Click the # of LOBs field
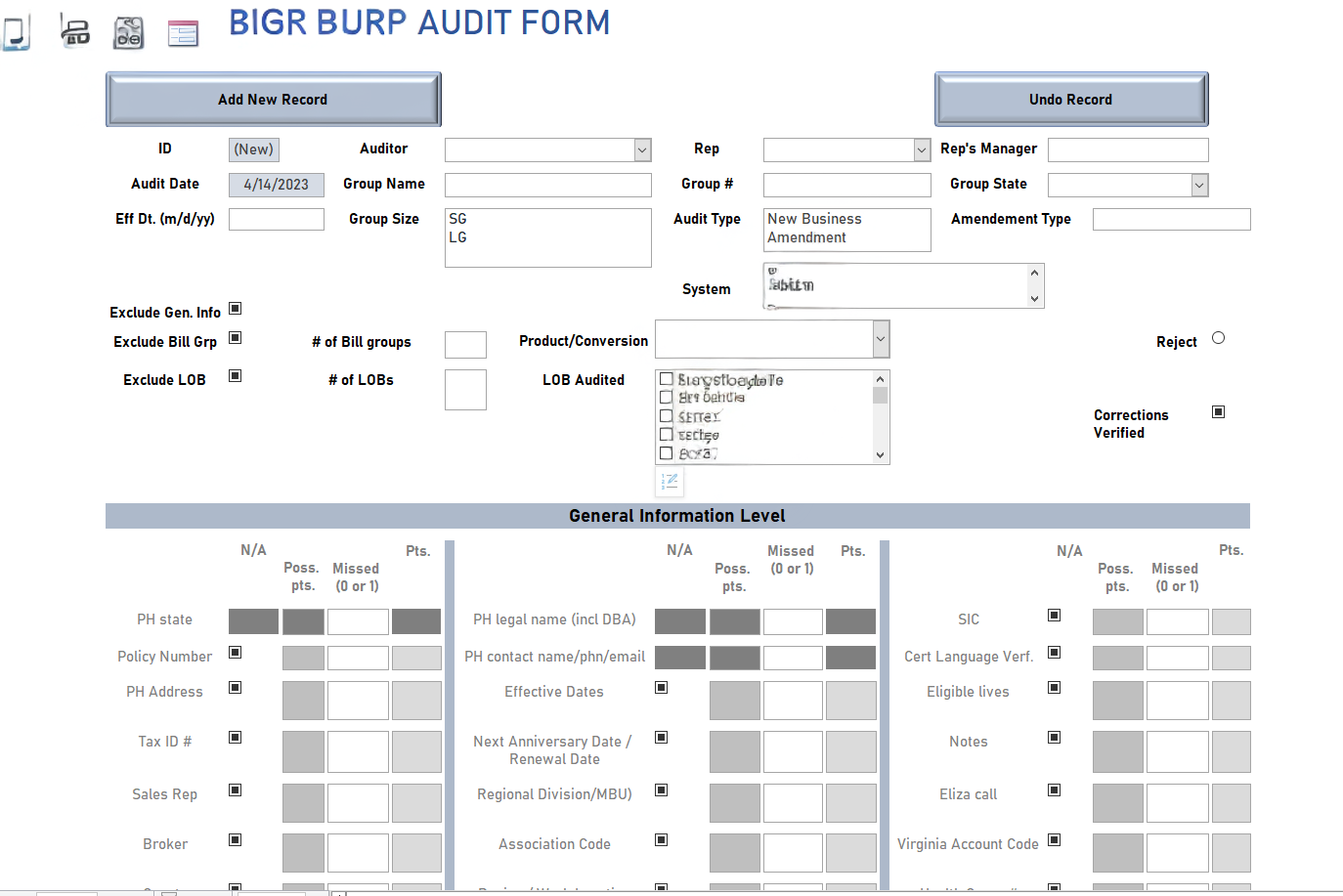 (465, 390)
